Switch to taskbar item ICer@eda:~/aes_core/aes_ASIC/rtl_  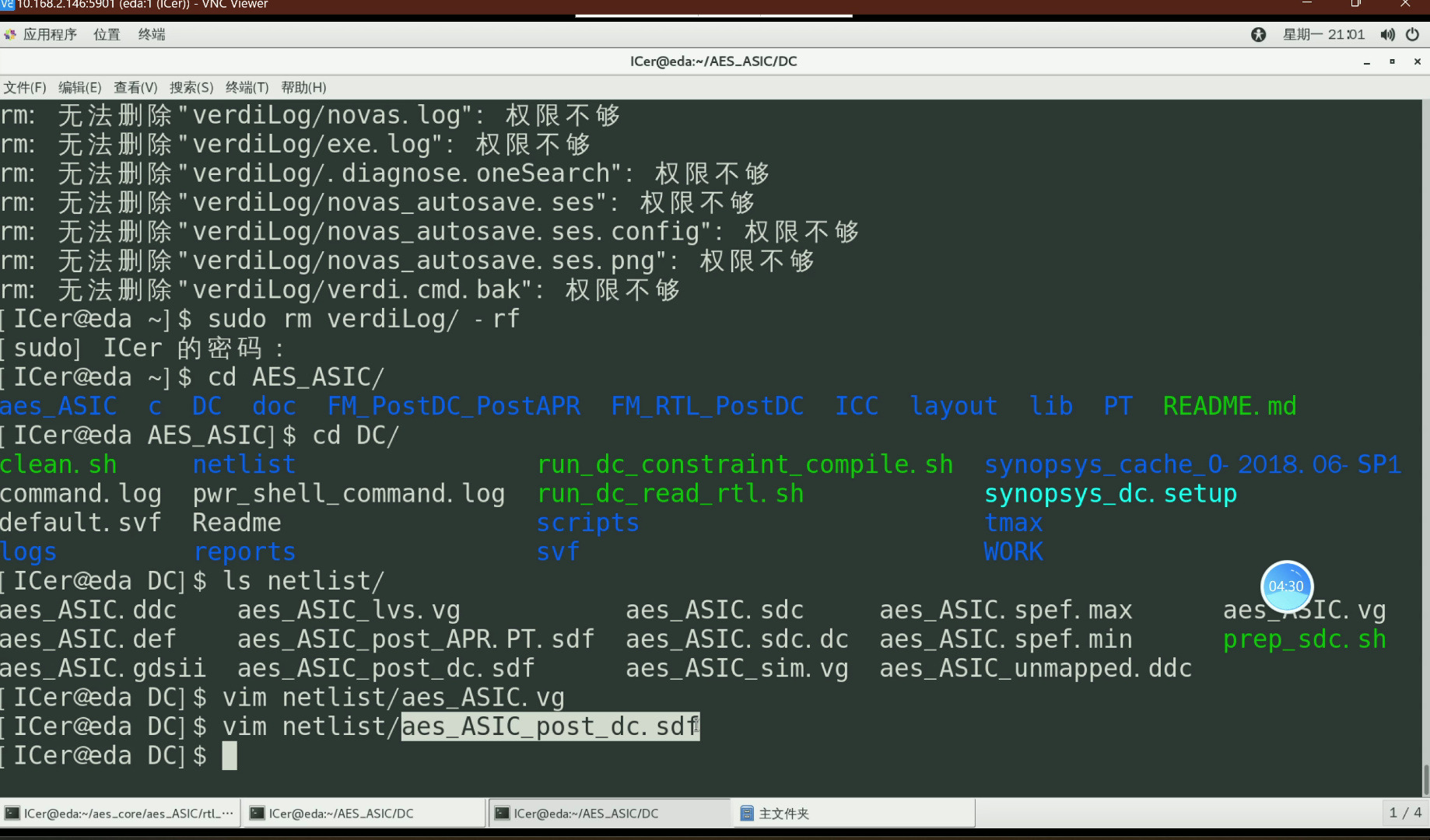click(120, 813)
